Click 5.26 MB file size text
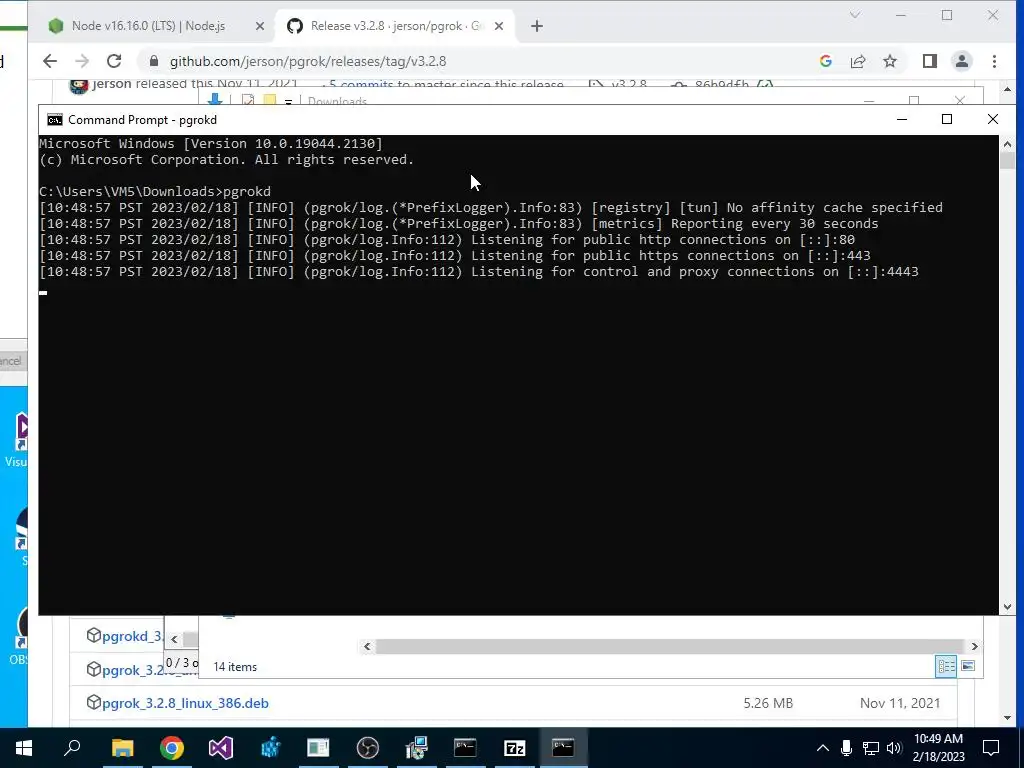The image size is (1024, 768). (x=768, y=703)
